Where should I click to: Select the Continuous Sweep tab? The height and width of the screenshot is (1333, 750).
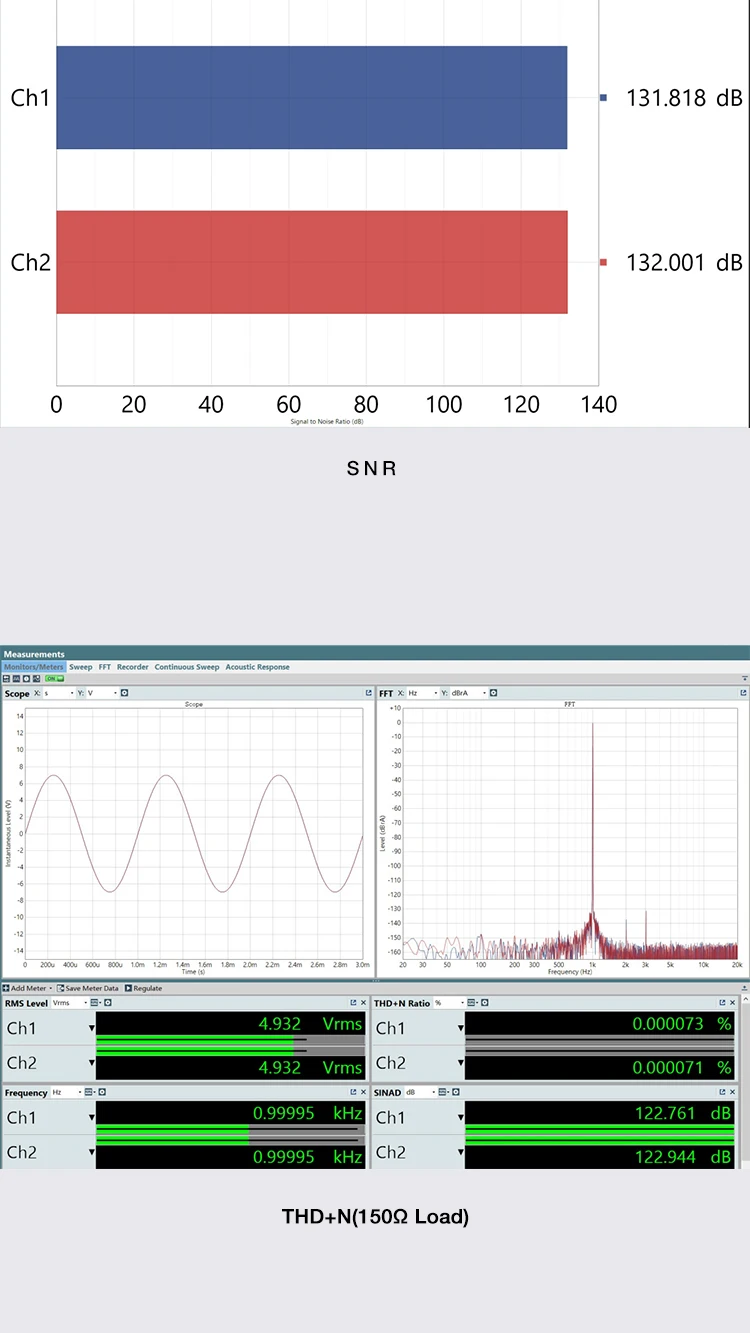187,667
